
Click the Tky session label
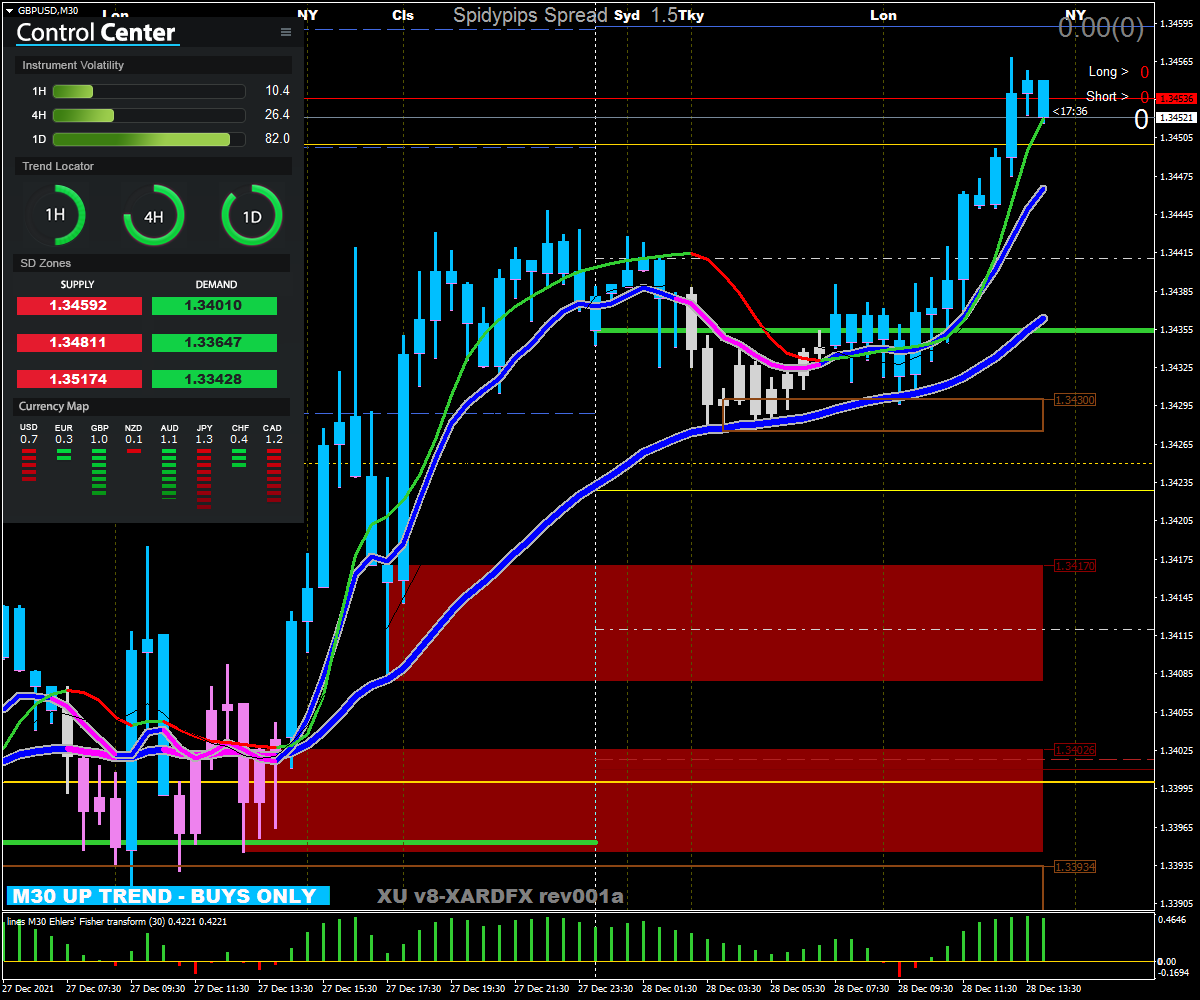691,15
